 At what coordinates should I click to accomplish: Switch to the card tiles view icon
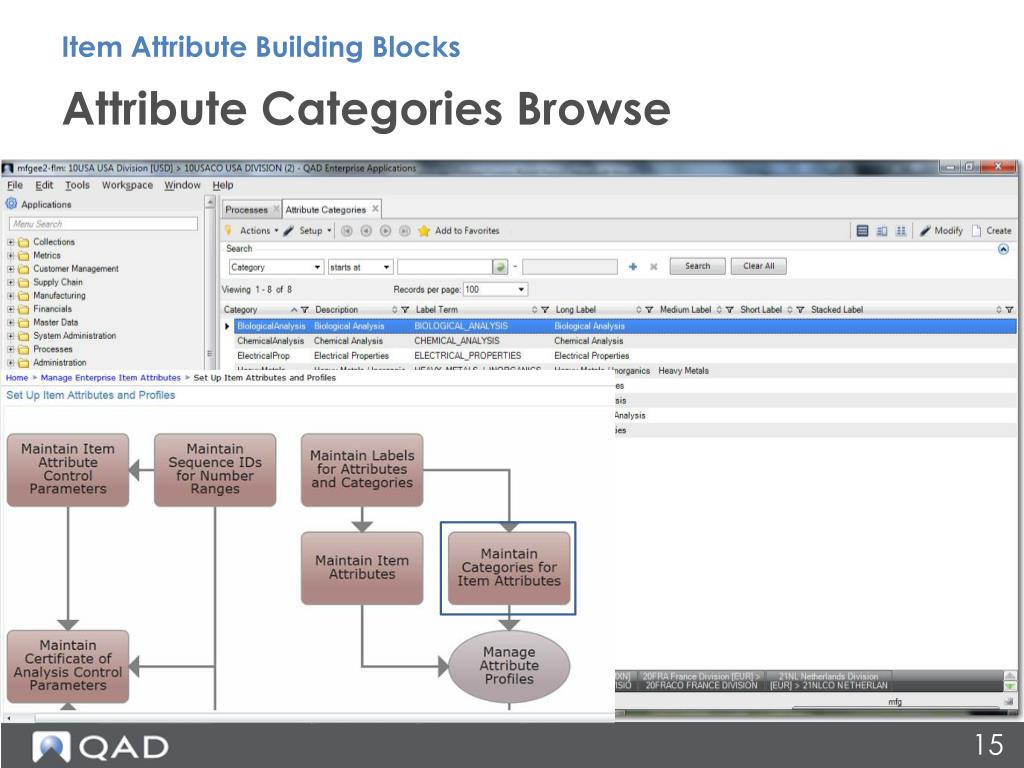pos(901,231)
